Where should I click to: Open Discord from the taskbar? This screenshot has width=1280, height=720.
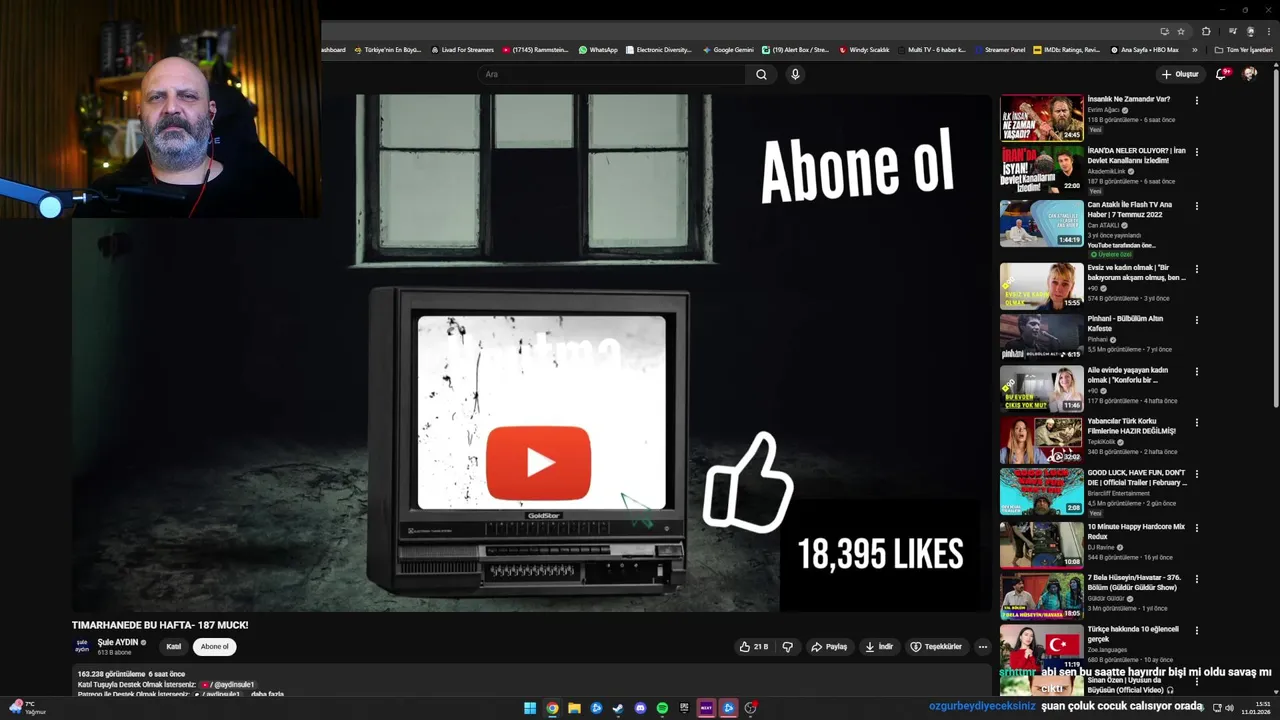(640, 708)
